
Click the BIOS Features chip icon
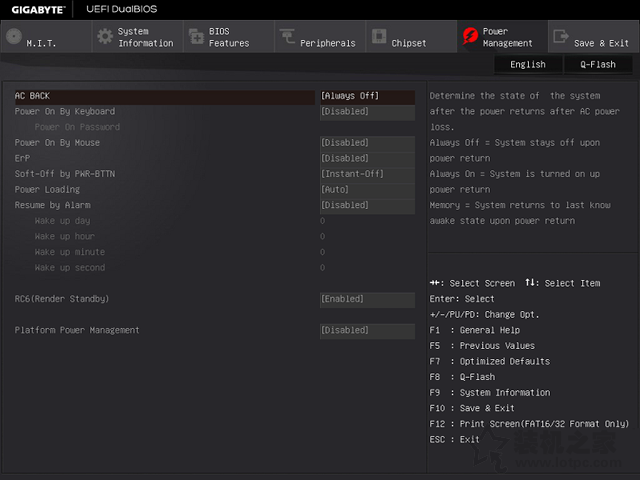click(196, 37)
